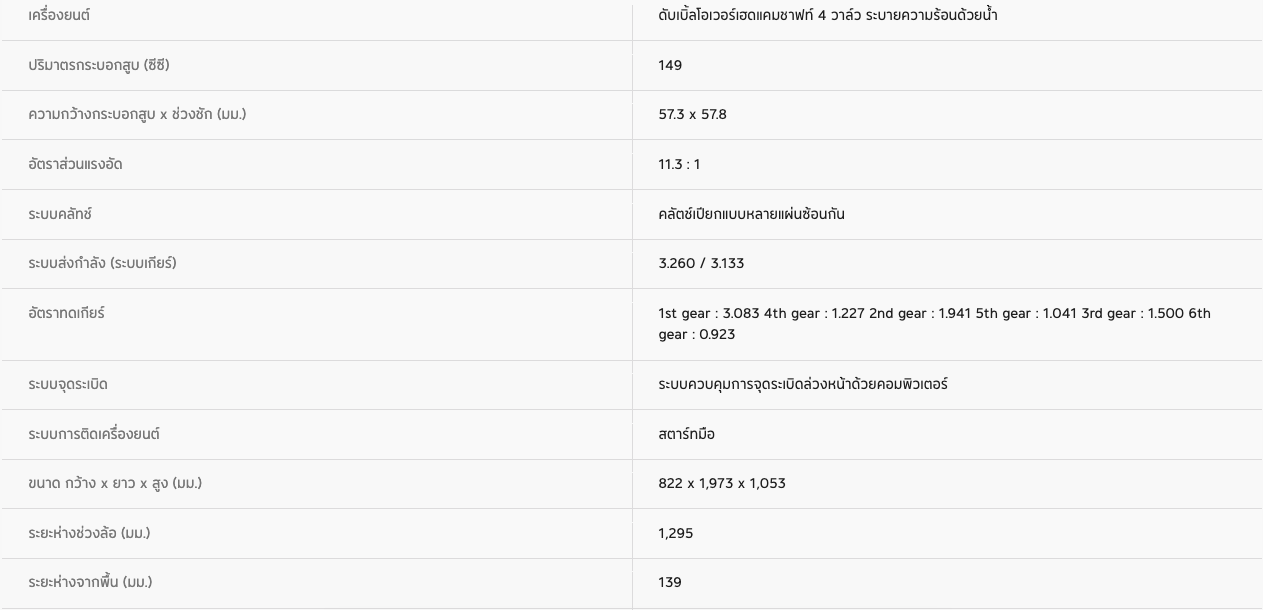Click the คลัตช์เปียกแบบหลายแผ่นซ้อนกัน value text
Viewport: 1263px width, 610px height.
click(x=751, y=214)
